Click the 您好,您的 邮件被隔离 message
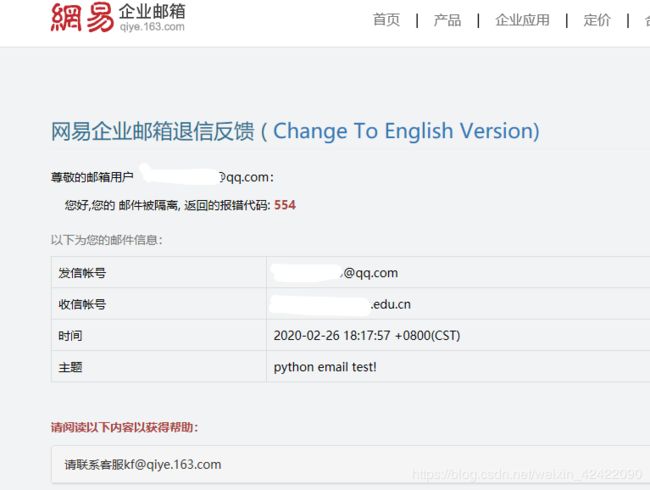Screen dimensions: 650x490 tap(122, 205)
